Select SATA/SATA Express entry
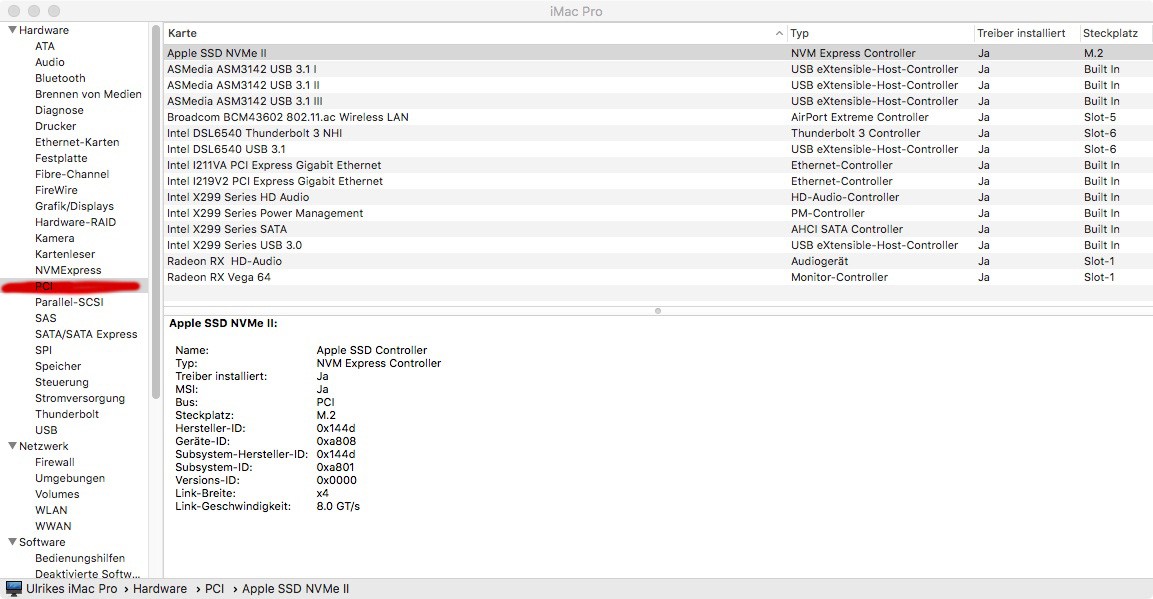1153x599 pixels. pyautogui.click(x=86, y=334)
